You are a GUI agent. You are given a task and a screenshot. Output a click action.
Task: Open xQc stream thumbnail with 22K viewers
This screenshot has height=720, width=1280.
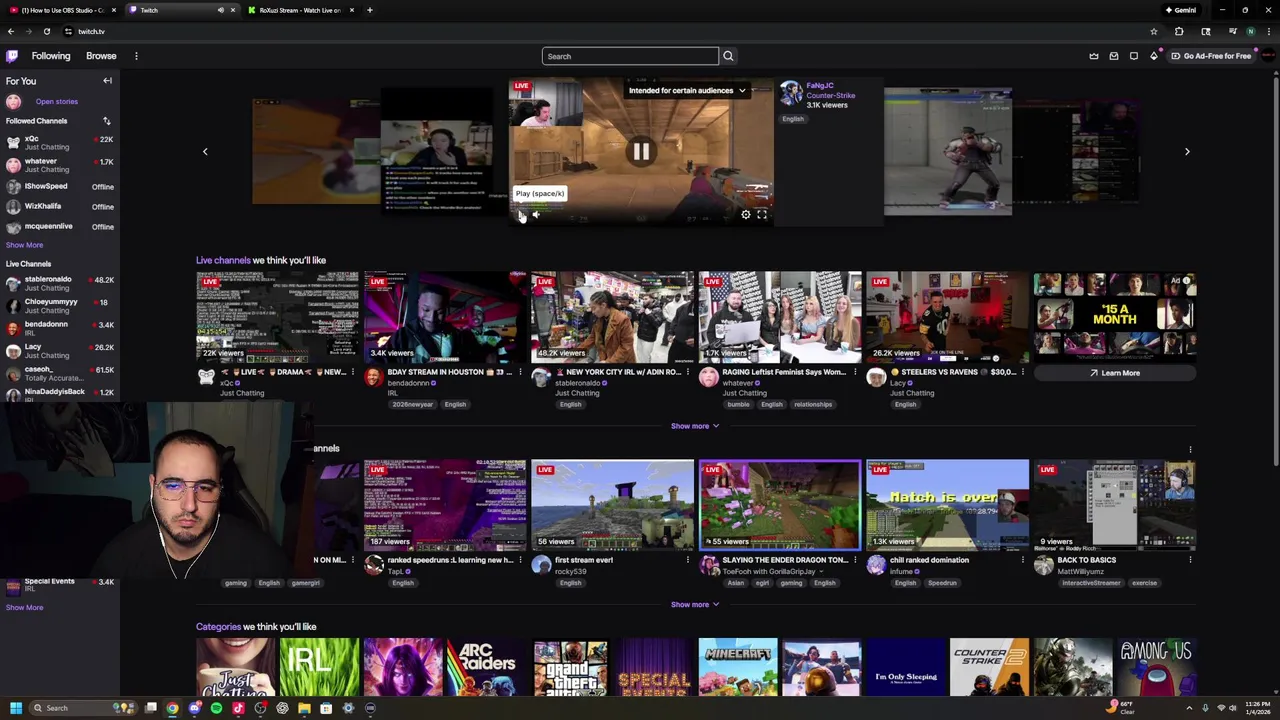[x=278, y=316]
